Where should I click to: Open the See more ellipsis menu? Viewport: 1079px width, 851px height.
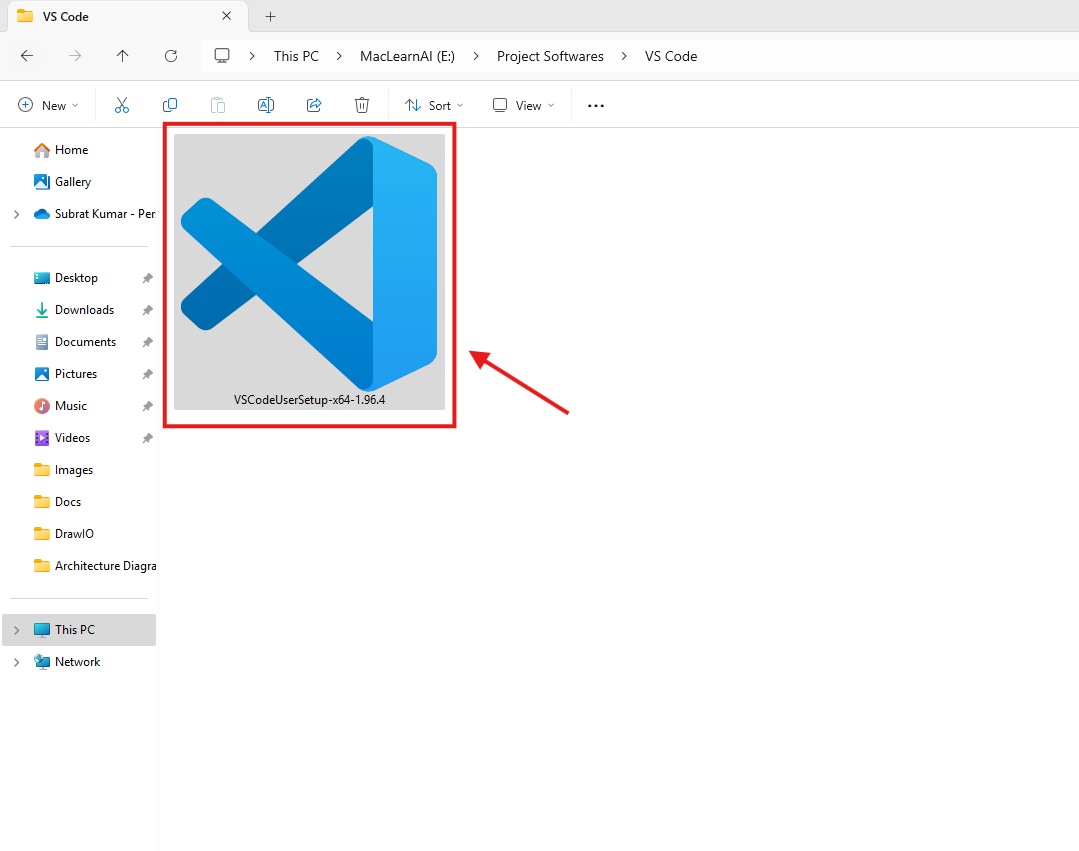596,105
